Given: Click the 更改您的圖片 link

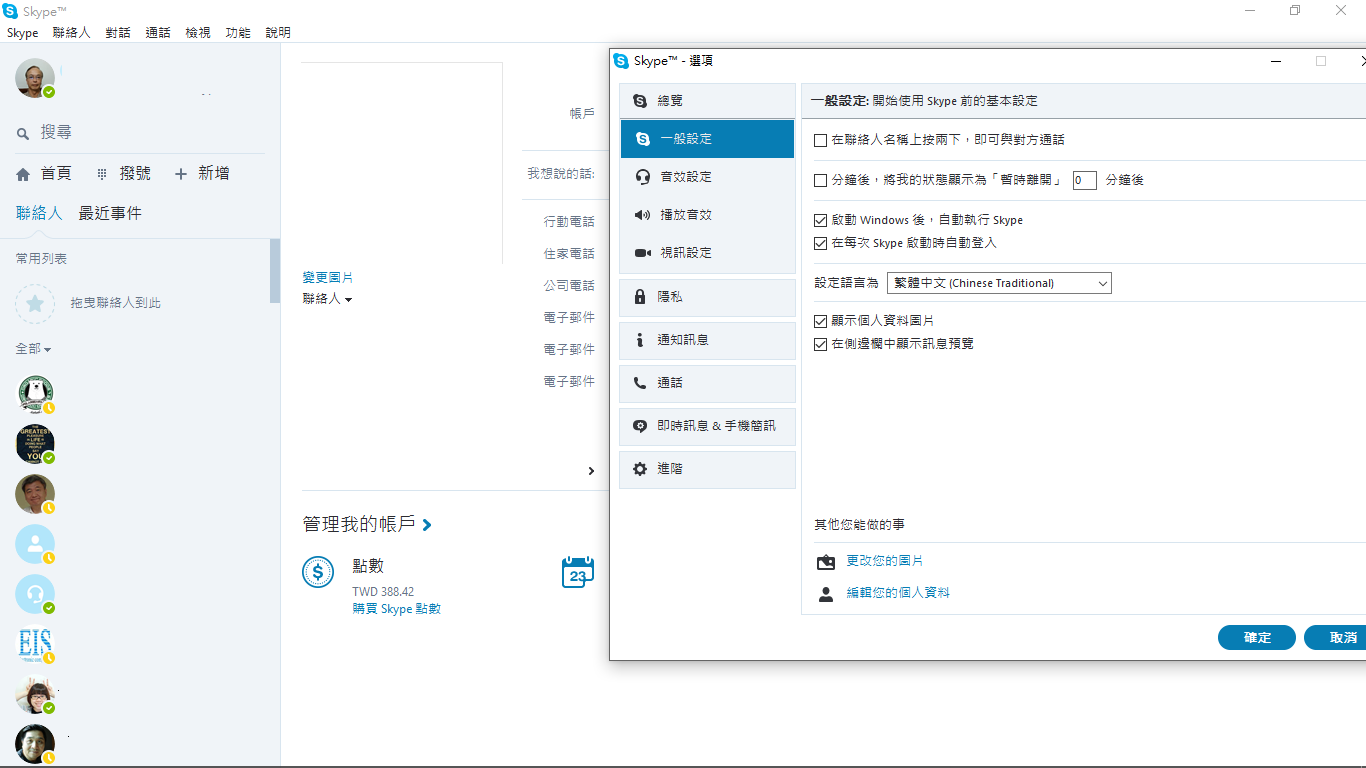Looking at the screenshot, I should pyautogui.click(x=885, y=561).
